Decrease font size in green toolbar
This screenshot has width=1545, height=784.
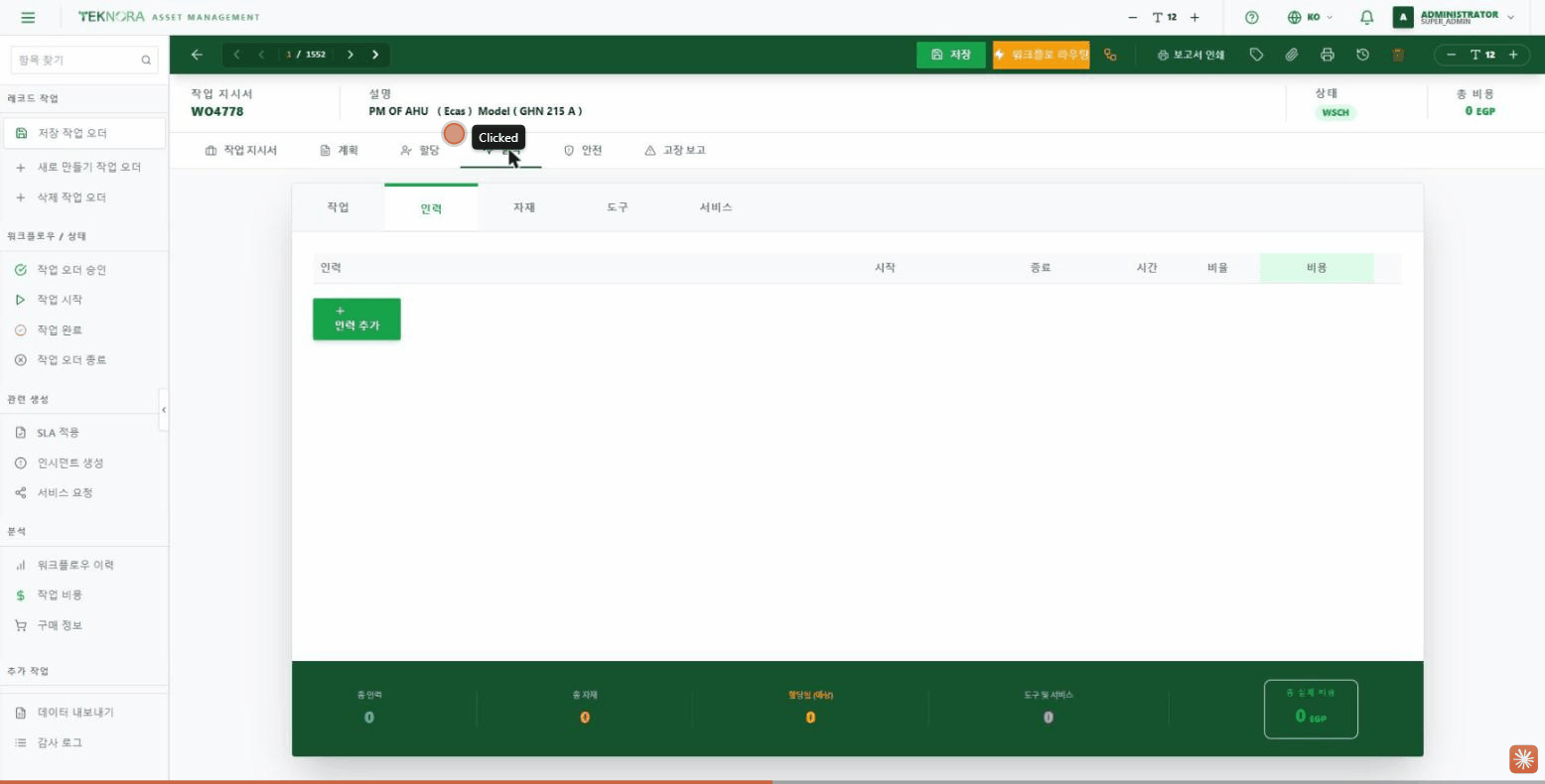pos(1452,55)
